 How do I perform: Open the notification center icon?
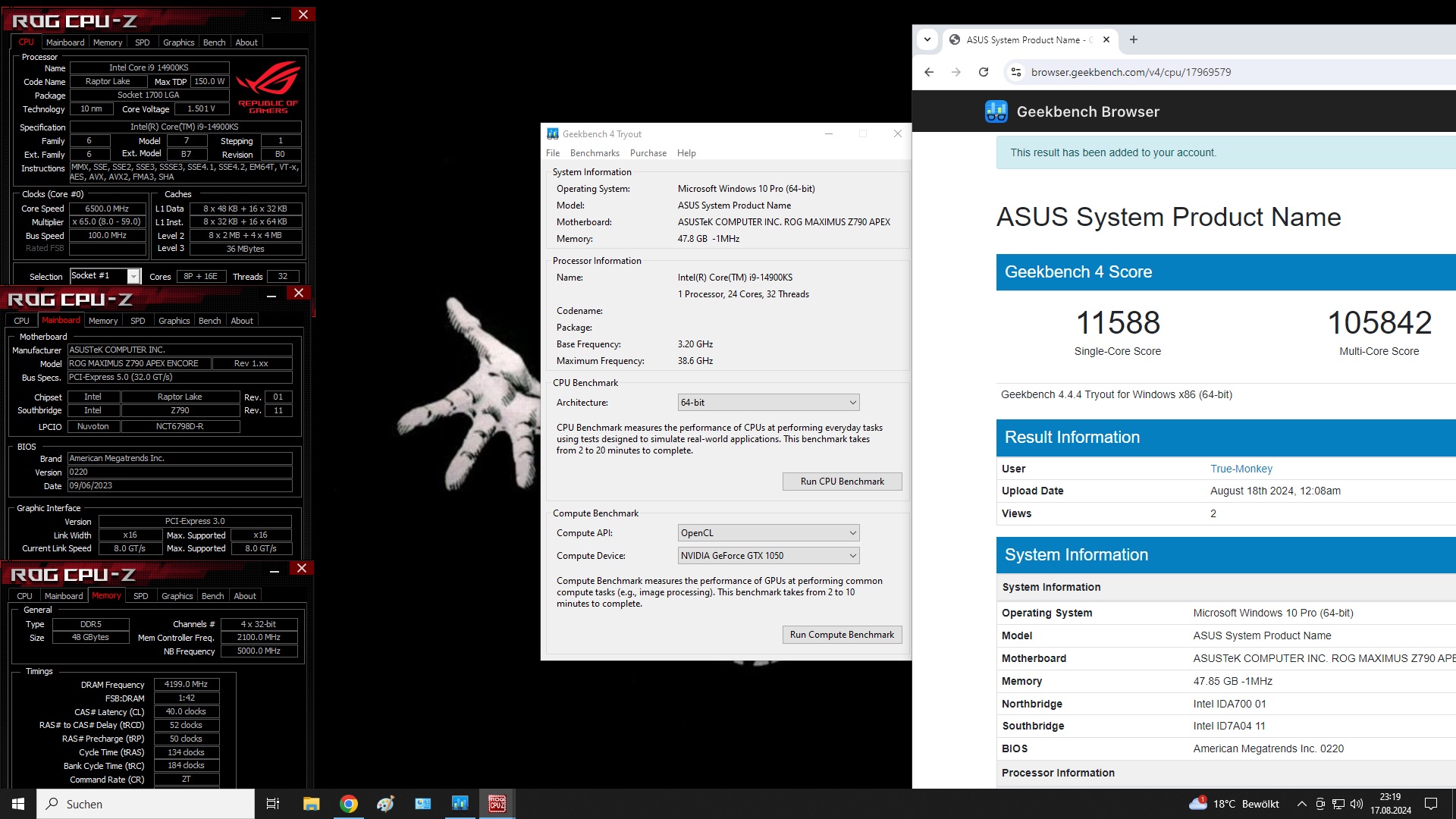tap(1431, 804)
